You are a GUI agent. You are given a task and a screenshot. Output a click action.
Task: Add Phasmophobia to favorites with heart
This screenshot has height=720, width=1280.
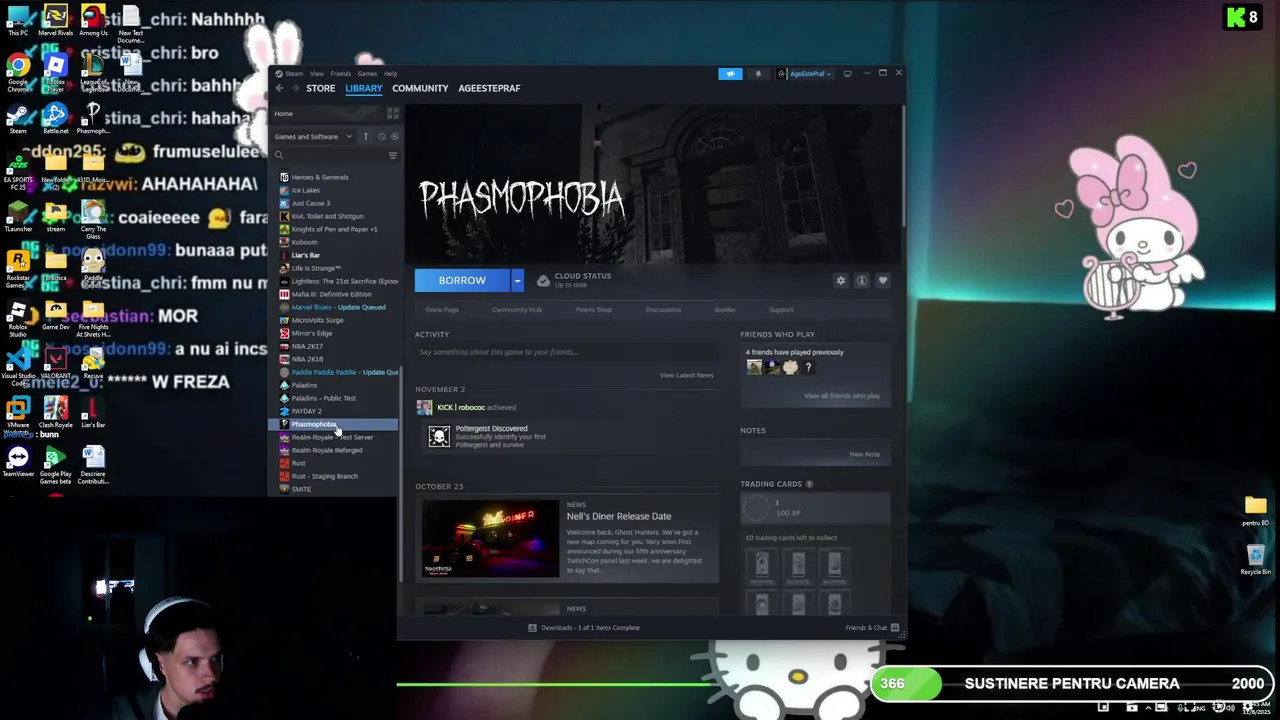click(x=882, y=281)
